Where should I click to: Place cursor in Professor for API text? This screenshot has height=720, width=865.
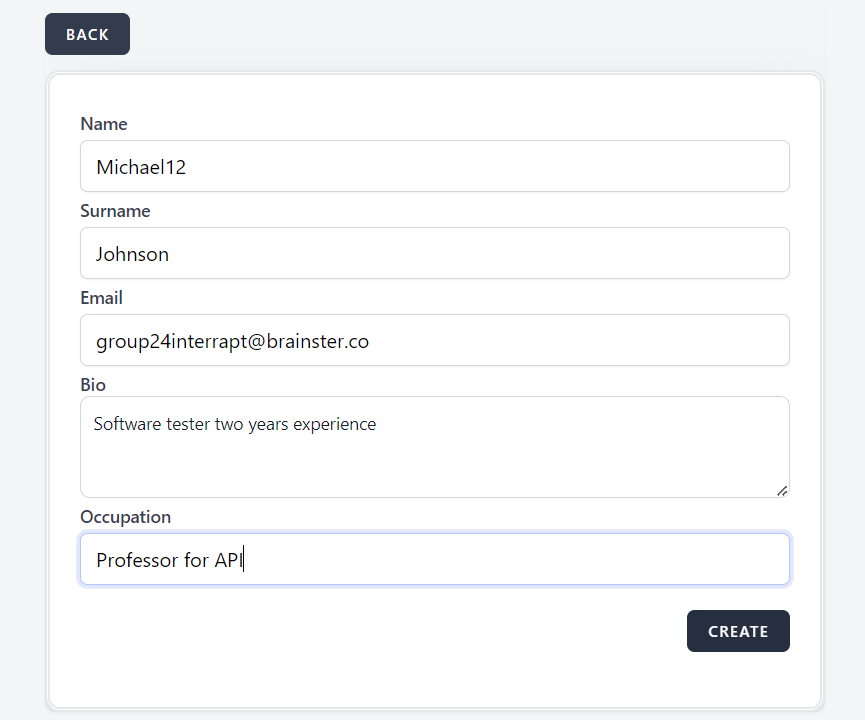[x=168, y=560]
